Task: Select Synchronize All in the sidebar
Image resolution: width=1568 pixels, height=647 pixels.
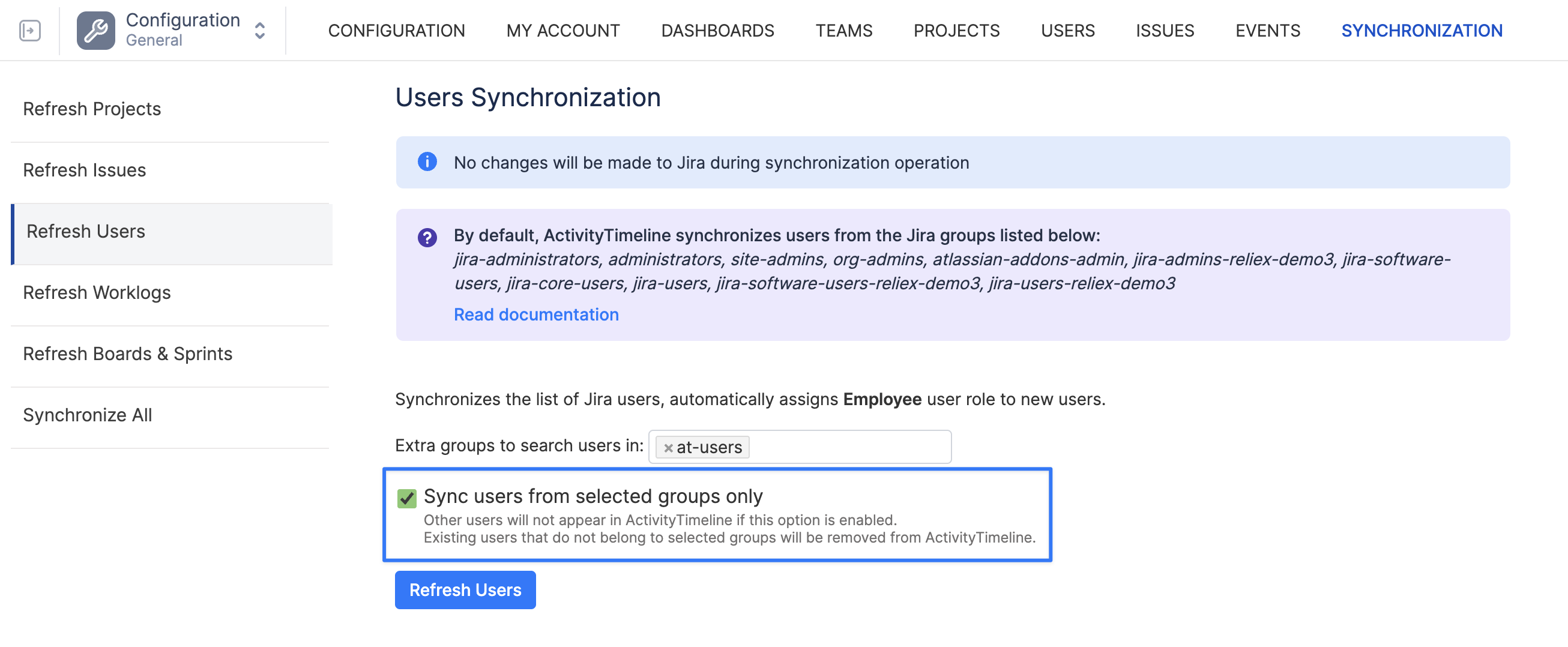Action: click(x=88, y=415)
